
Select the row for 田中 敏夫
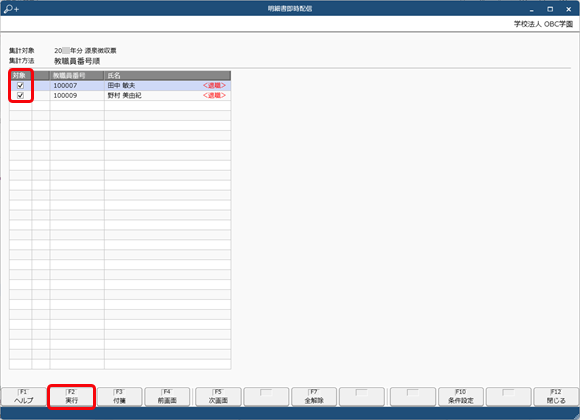(120, 85)
